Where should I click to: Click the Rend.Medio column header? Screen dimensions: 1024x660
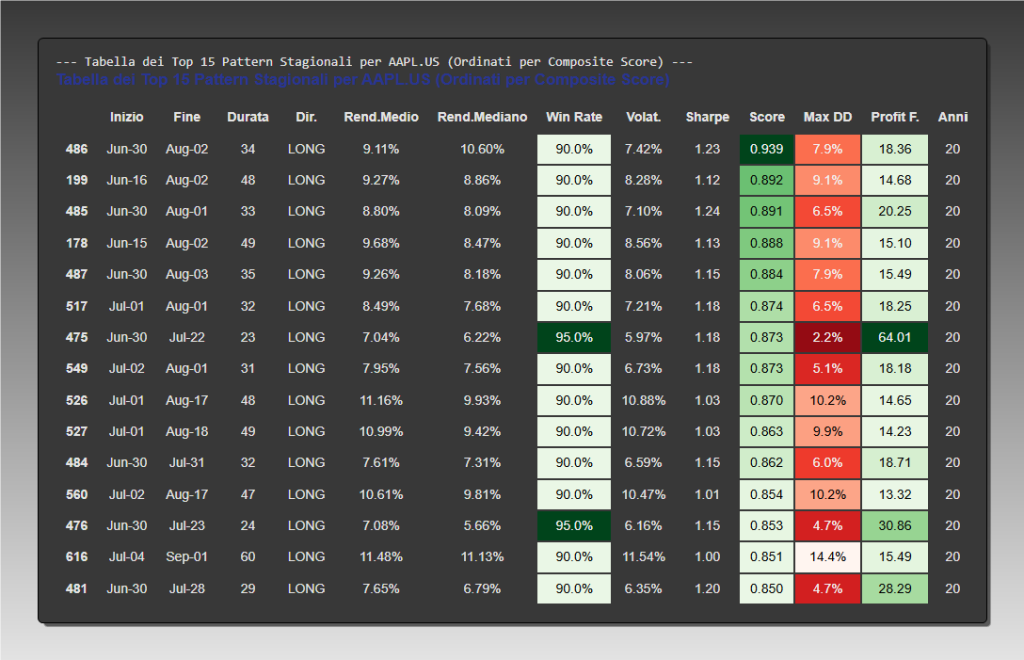pos(381,117)
